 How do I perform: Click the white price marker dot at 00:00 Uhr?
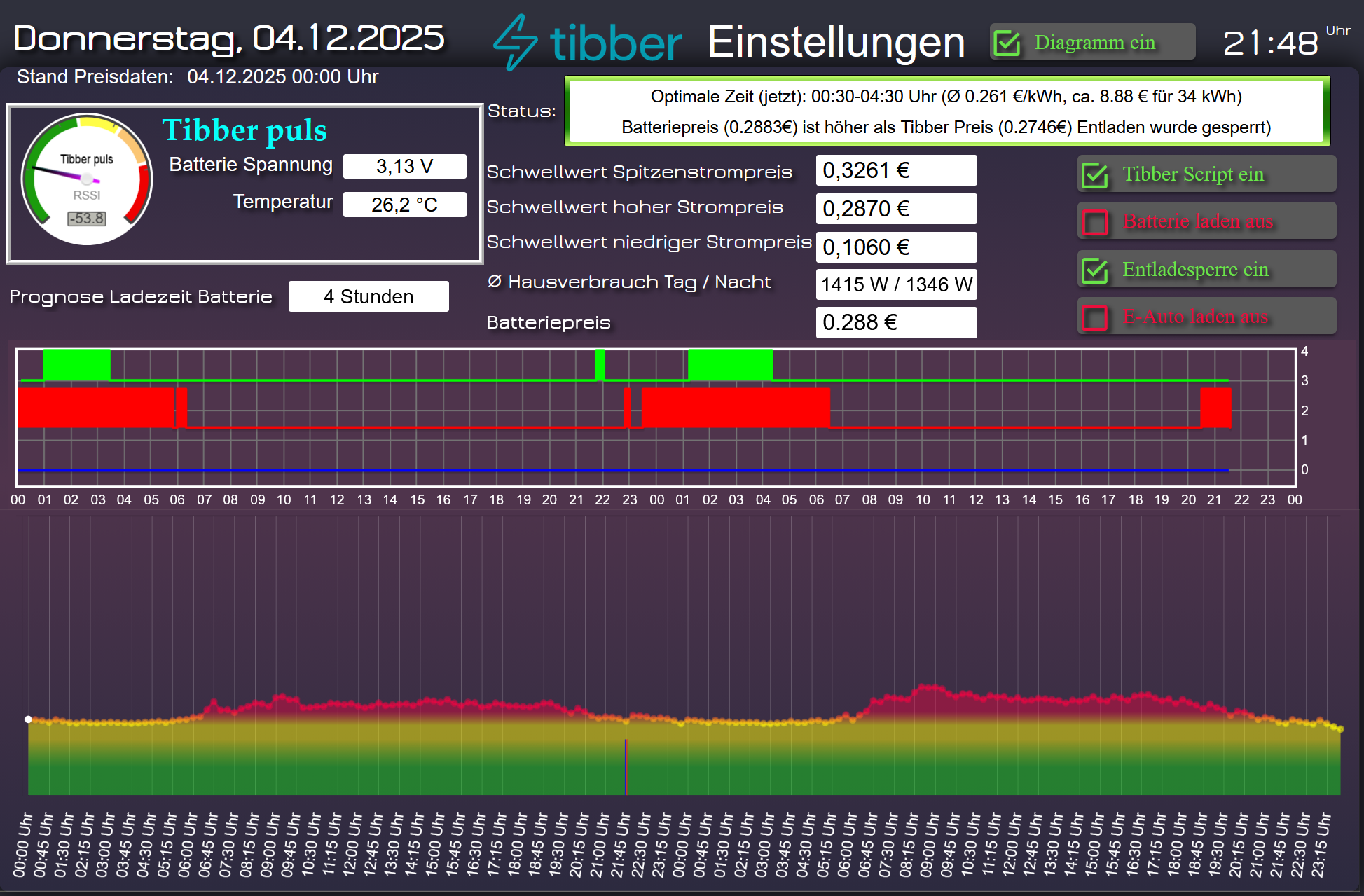(x=28, y=719)
